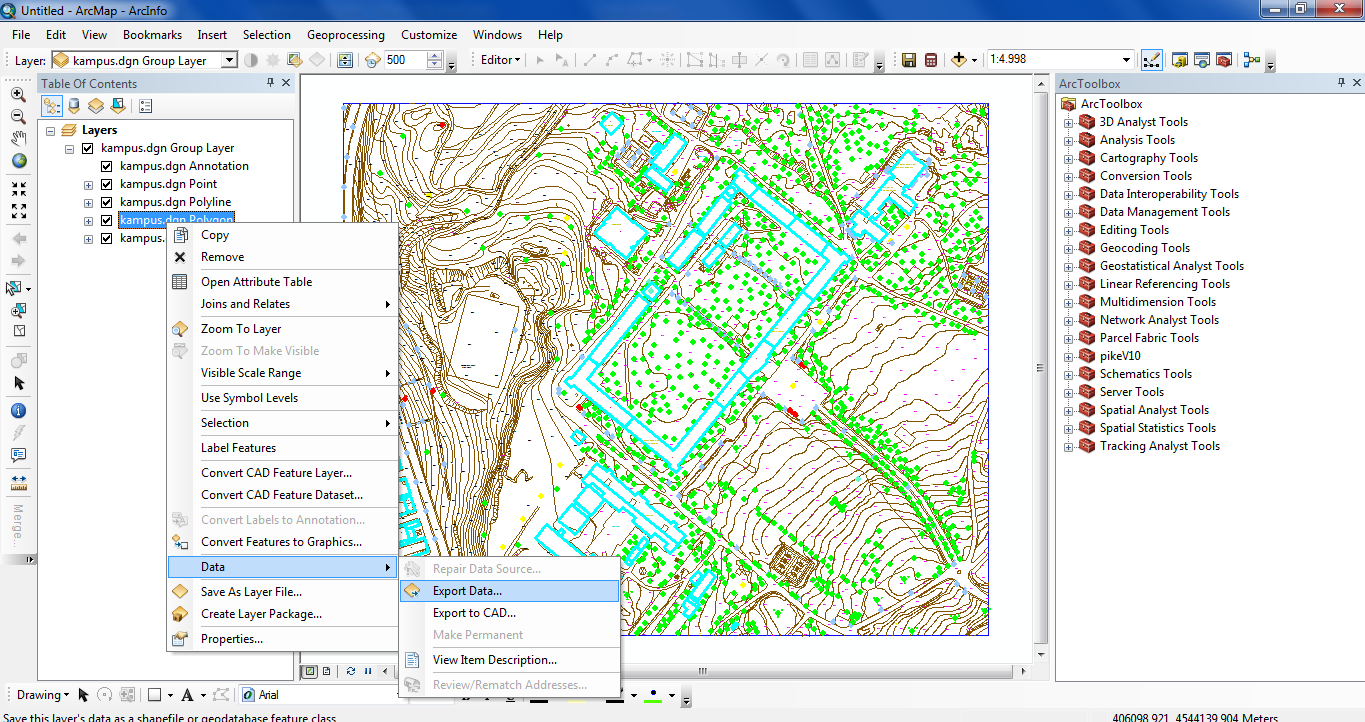Screen dimensions: 1365x722
Task: Click the Refresh view button
Action: [351, 671]
